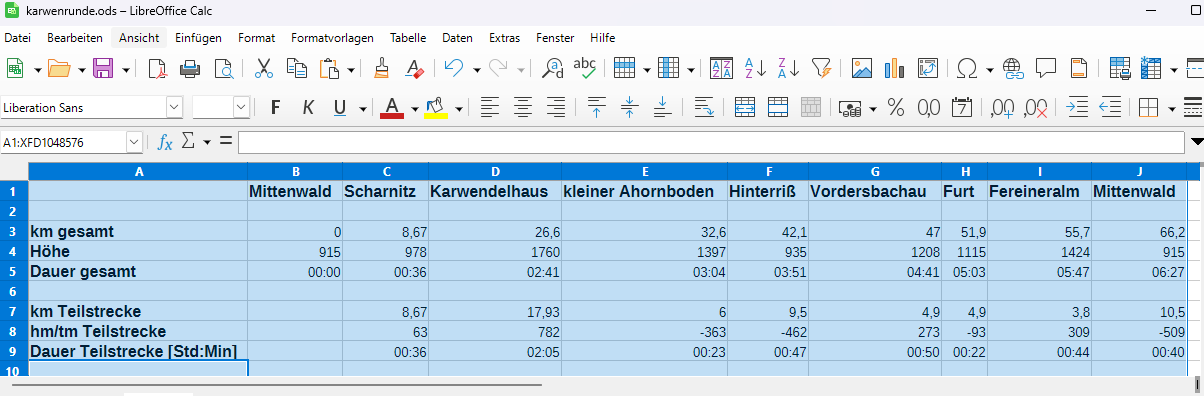Toggle italic formatting (K)

coord(308,107)
